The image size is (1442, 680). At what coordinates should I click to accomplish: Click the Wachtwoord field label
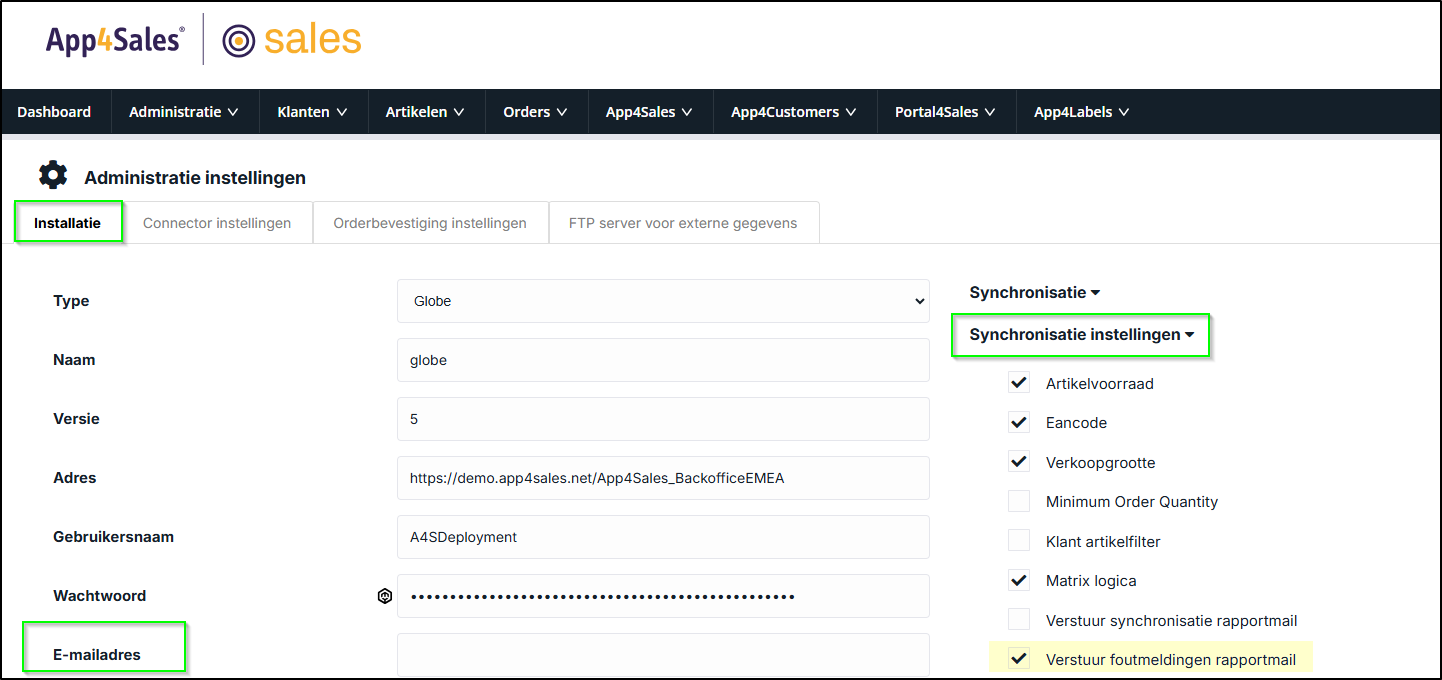click(99, 596)
